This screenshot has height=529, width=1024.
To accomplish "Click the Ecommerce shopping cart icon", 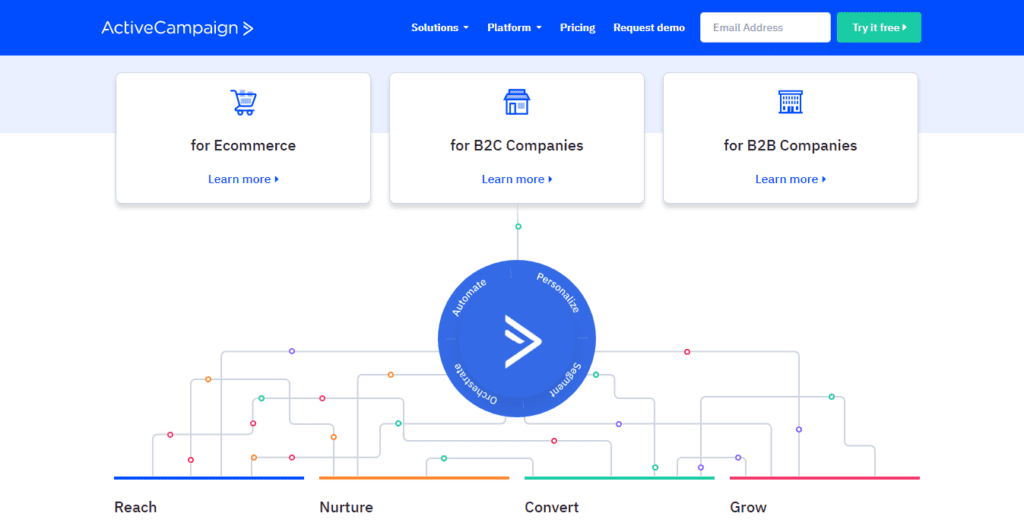I will [244, 103].
